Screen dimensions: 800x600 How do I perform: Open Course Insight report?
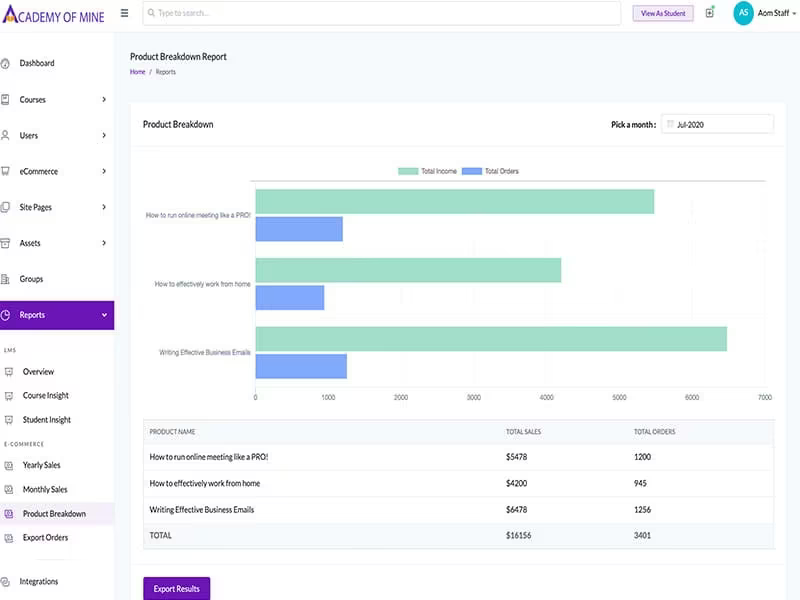coord(45,395)
